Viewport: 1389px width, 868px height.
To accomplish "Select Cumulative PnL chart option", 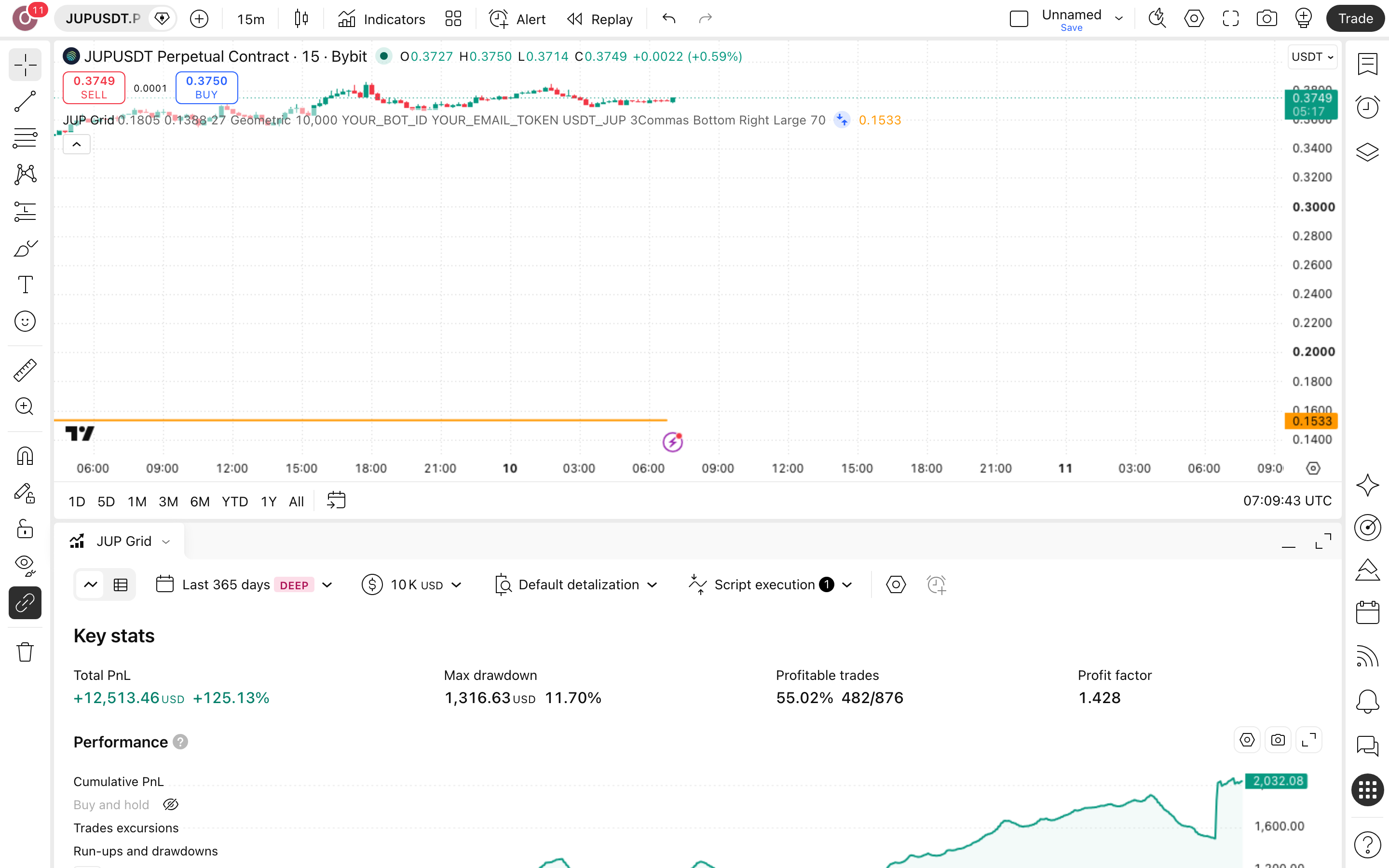I will pyautogui.click(x=118, y=781).
